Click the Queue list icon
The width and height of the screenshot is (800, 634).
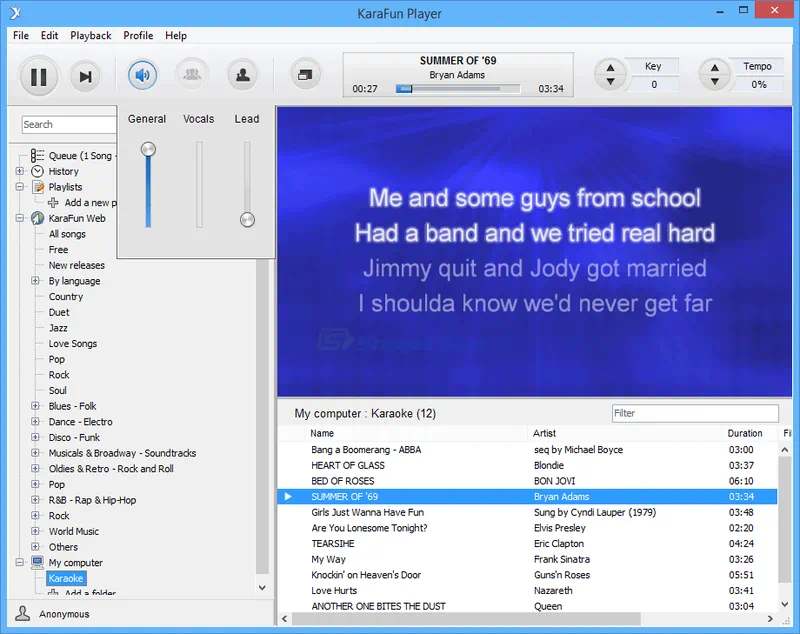37,156
